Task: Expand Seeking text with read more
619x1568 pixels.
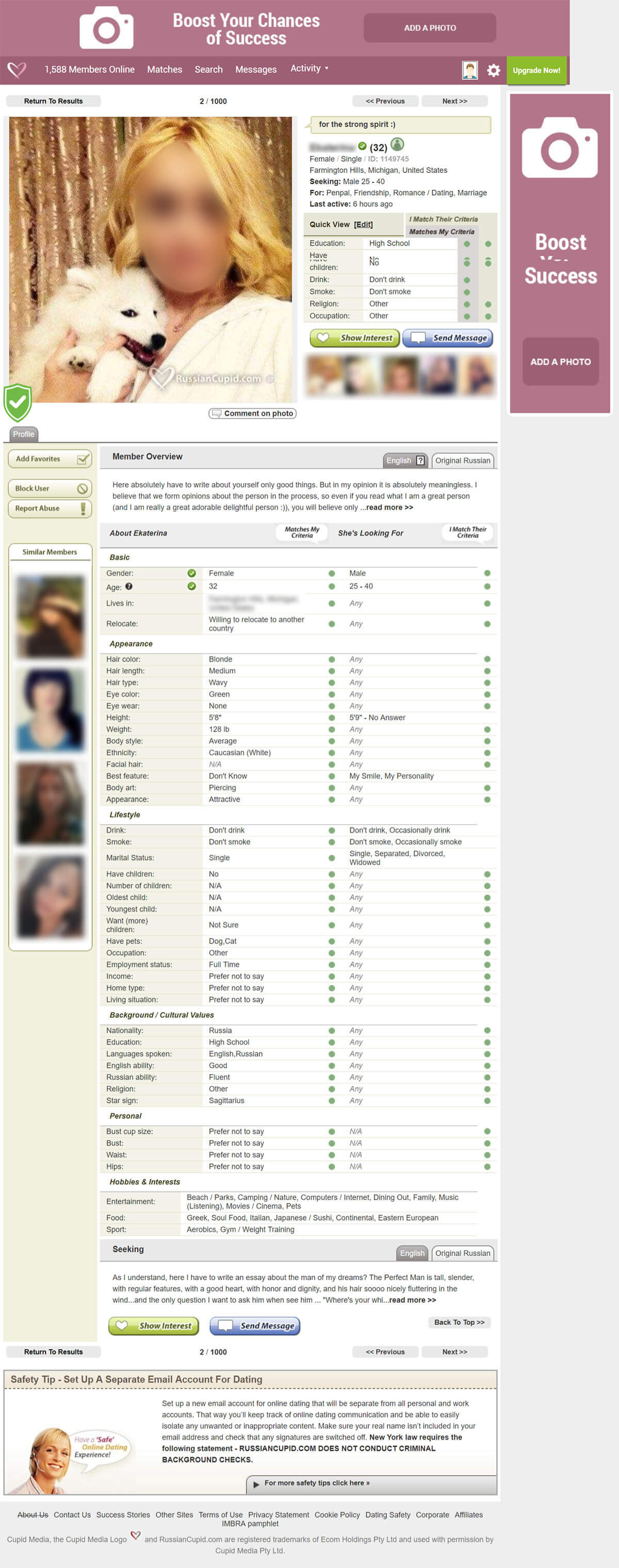Action: point(412,1300)
